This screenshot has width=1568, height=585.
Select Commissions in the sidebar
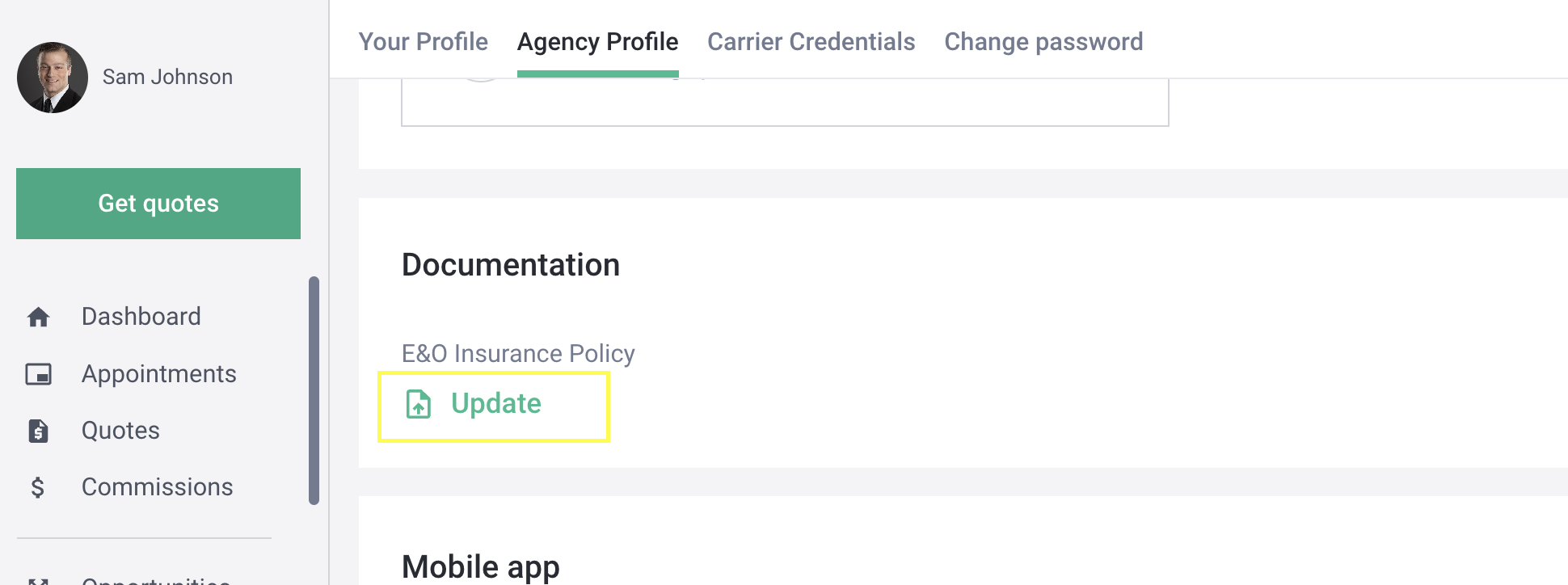coord(157,486)
